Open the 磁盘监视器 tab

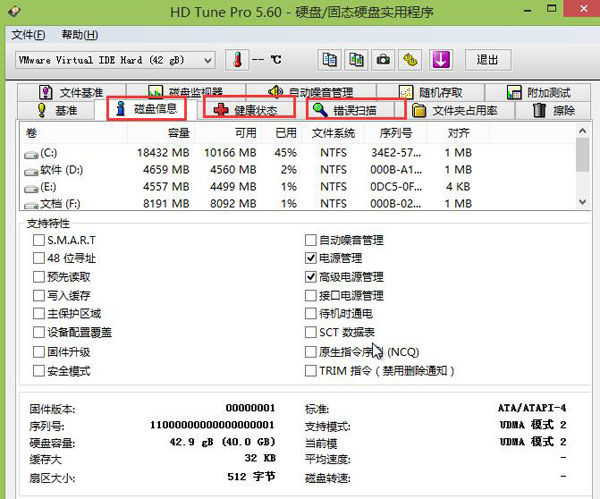click(x=186, y=92)
